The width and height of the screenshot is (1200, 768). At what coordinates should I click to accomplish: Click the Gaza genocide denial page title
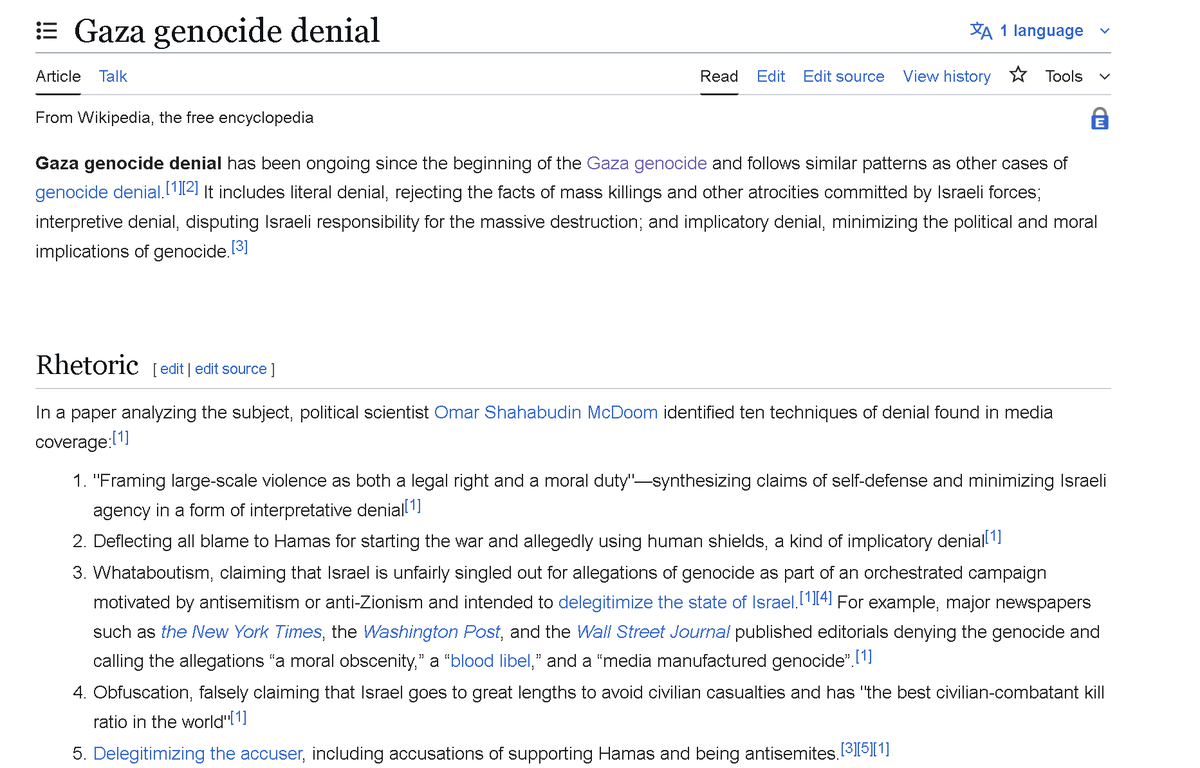click(x=227, y=31)
